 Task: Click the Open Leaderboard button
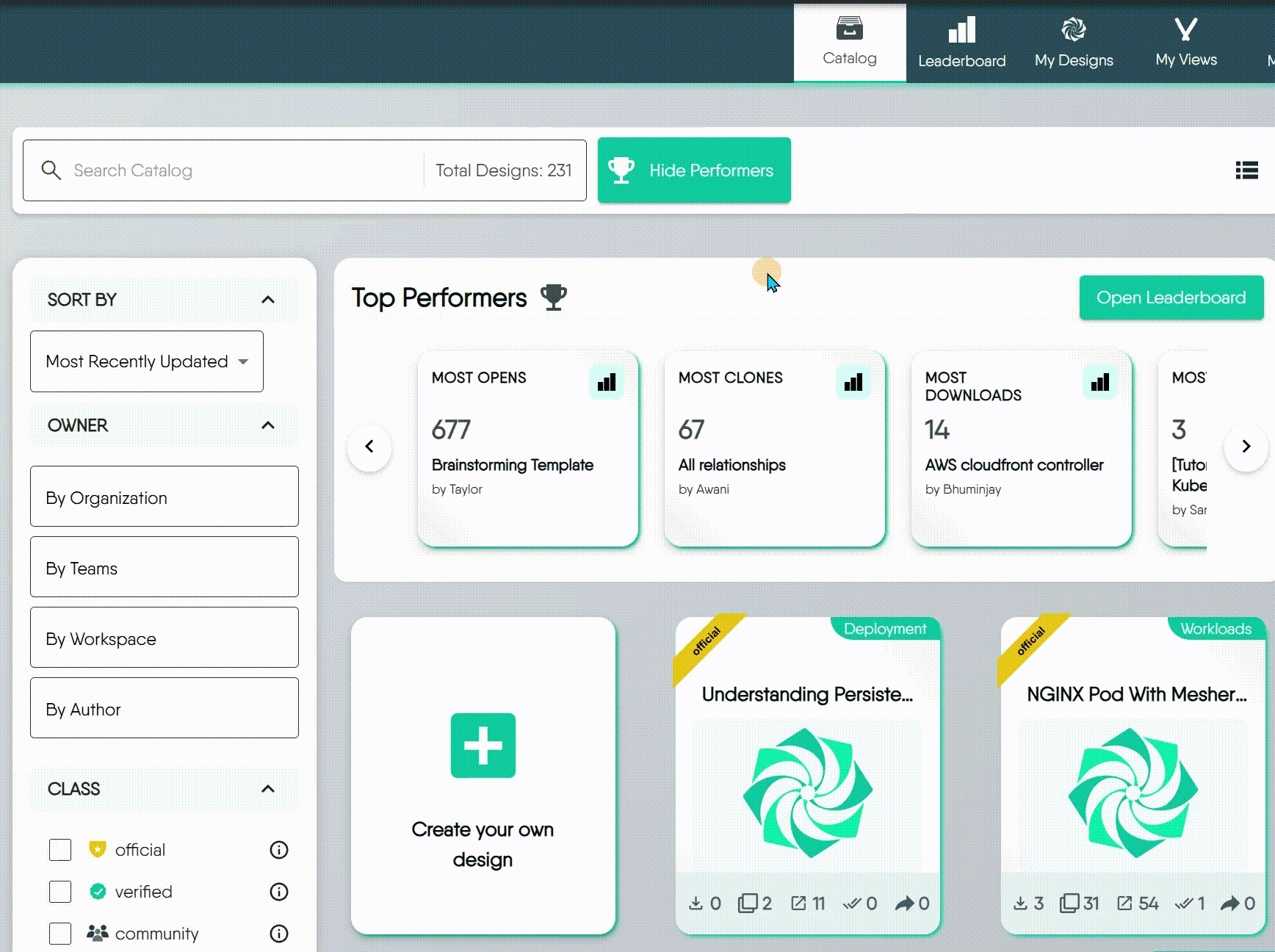(1171, 297)
